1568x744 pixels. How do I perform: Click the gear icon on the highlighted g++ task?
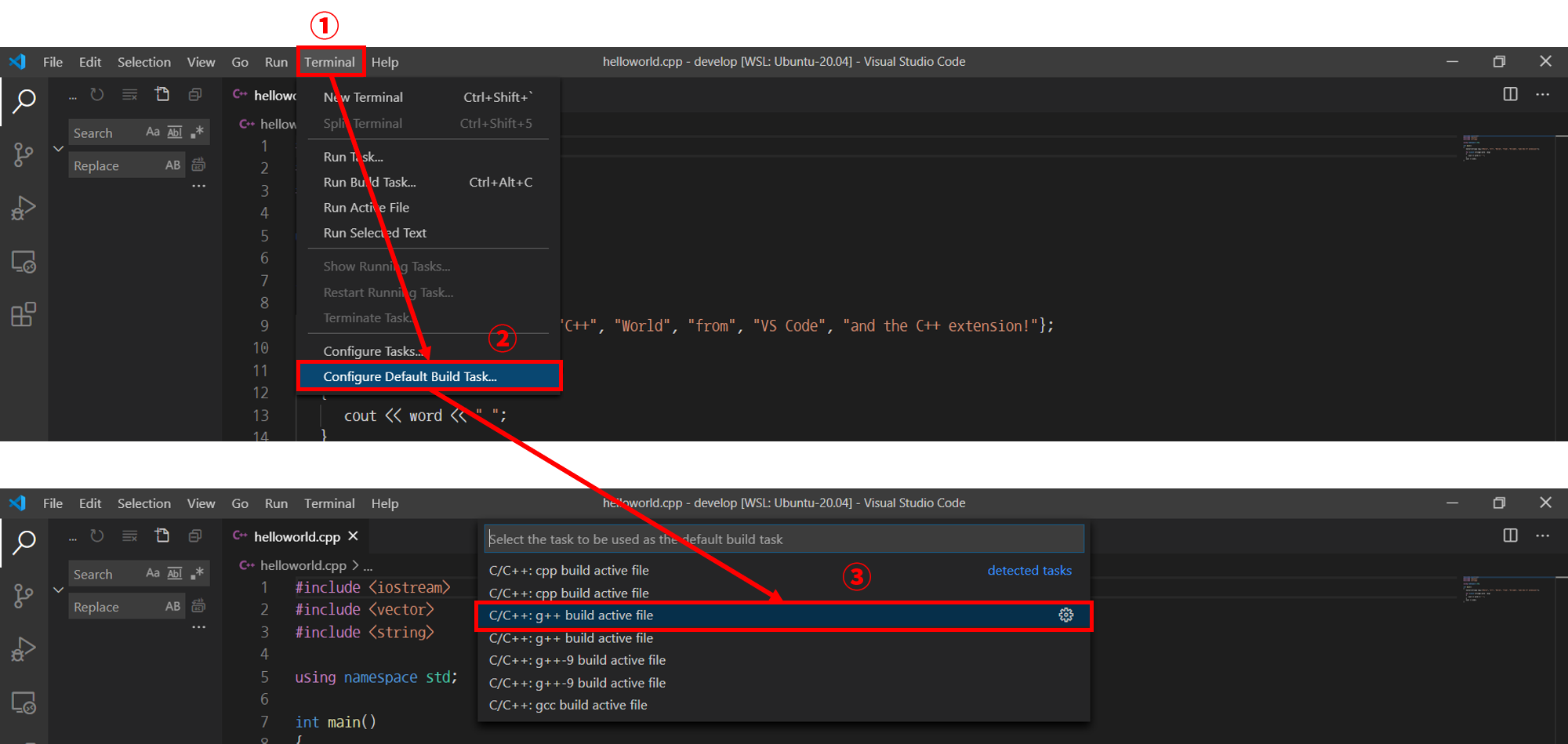[1066, 615]
